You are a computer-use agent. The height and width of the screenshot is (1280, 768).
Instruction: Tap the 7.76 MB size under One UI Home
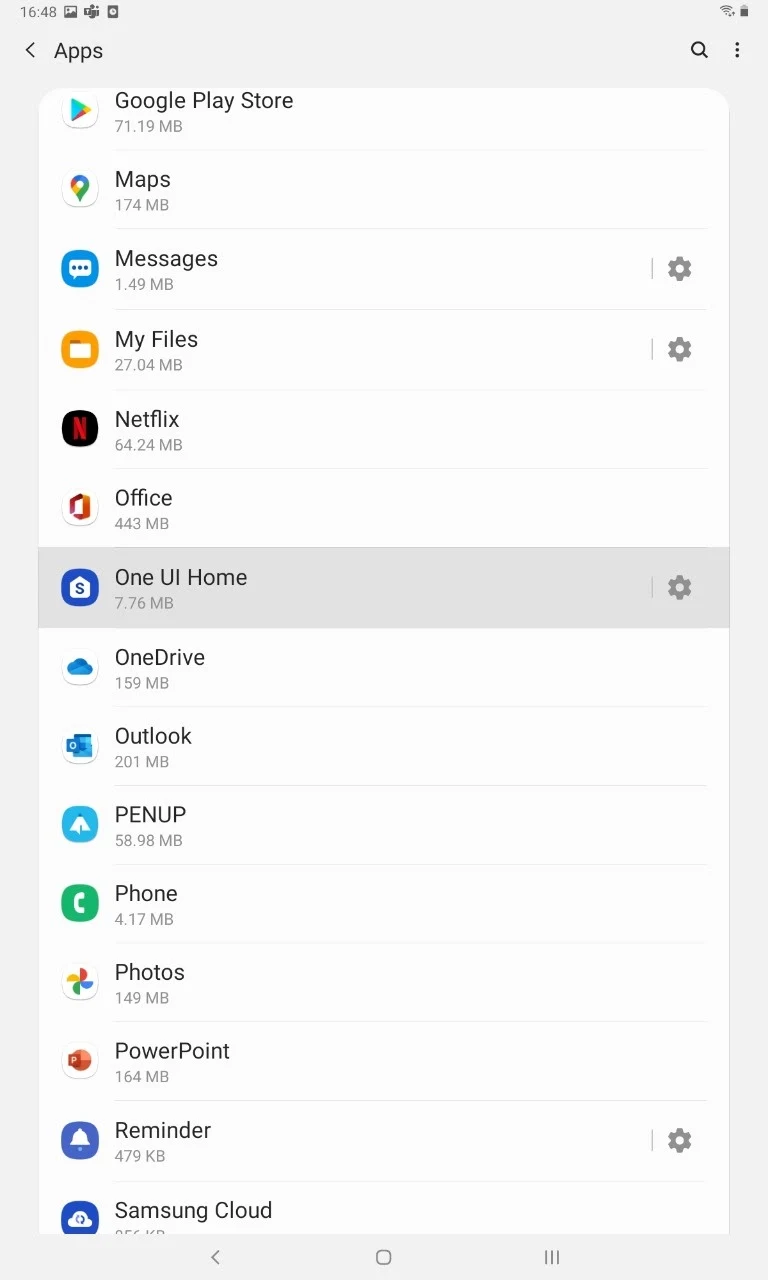[144, 603]
